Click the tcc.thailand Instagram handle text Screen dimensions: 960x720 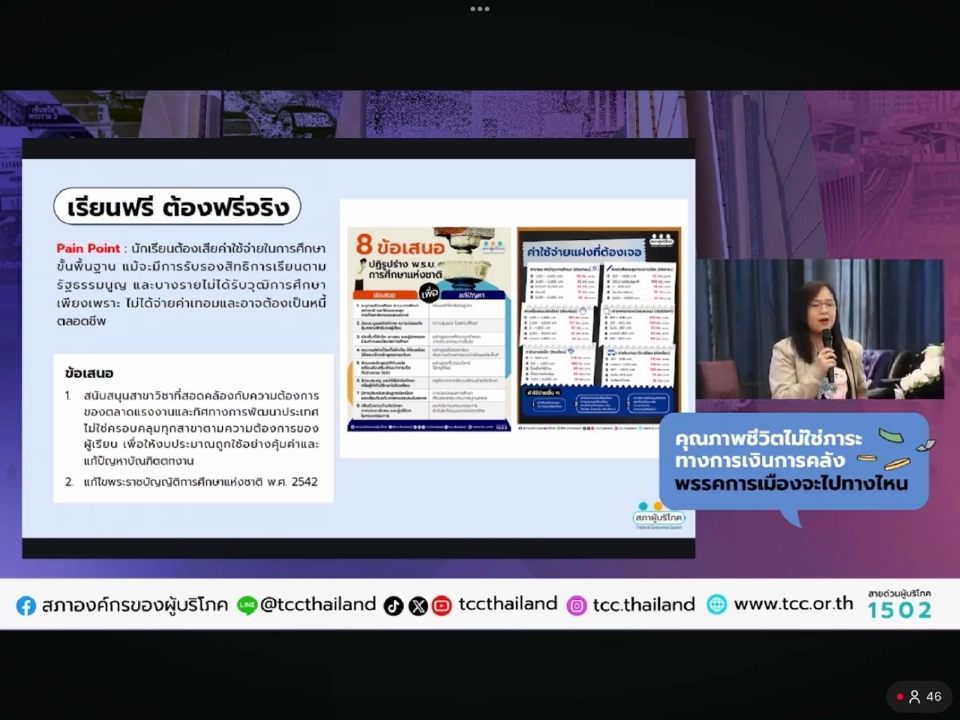click(643, 604)
